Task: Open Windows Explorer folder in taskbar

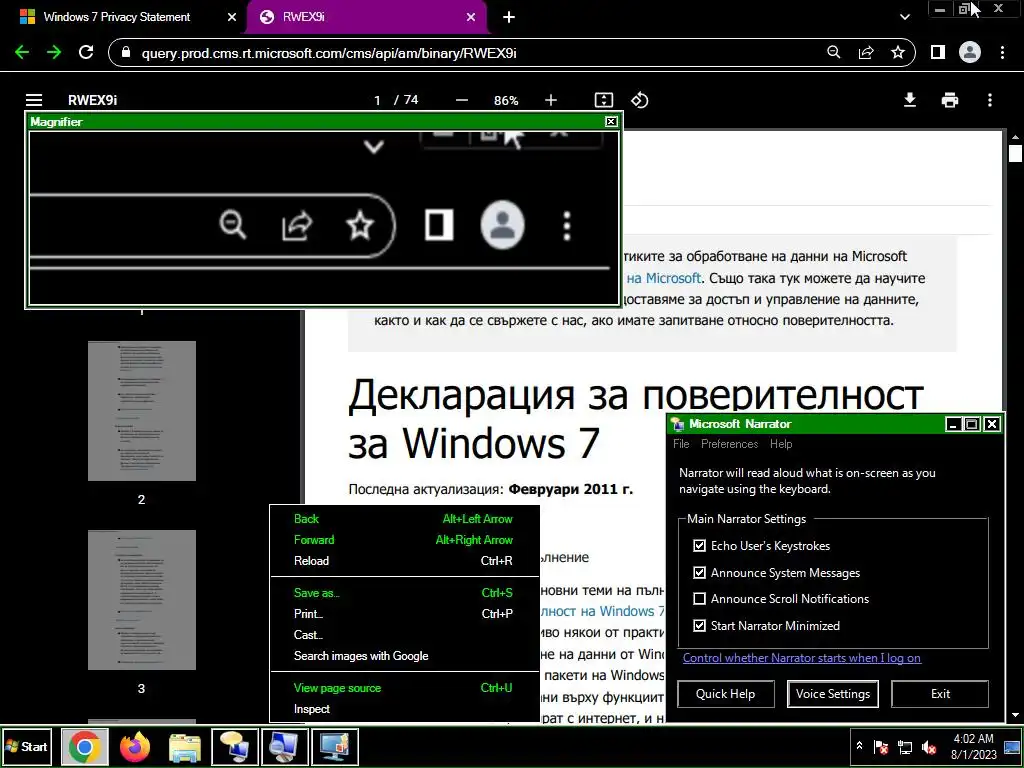Action: [x=185, y=747]
